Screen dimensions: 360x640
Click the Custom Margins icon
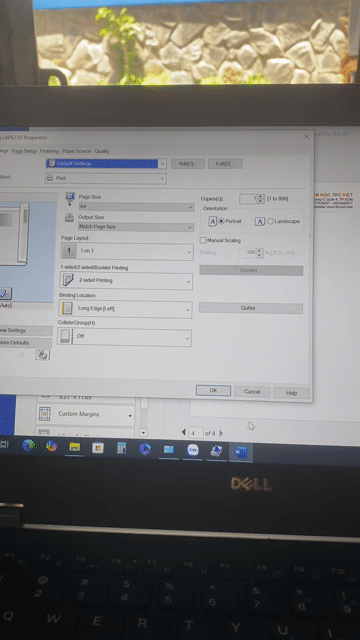(x=44, y=414)
